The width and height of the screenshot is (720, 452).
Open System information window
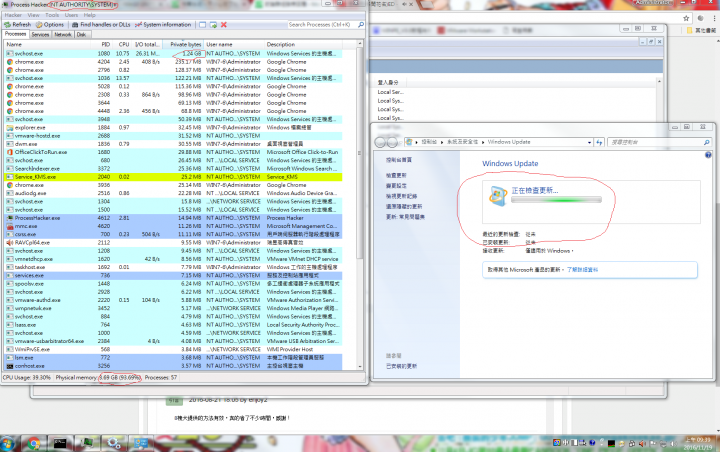point(163,24)
